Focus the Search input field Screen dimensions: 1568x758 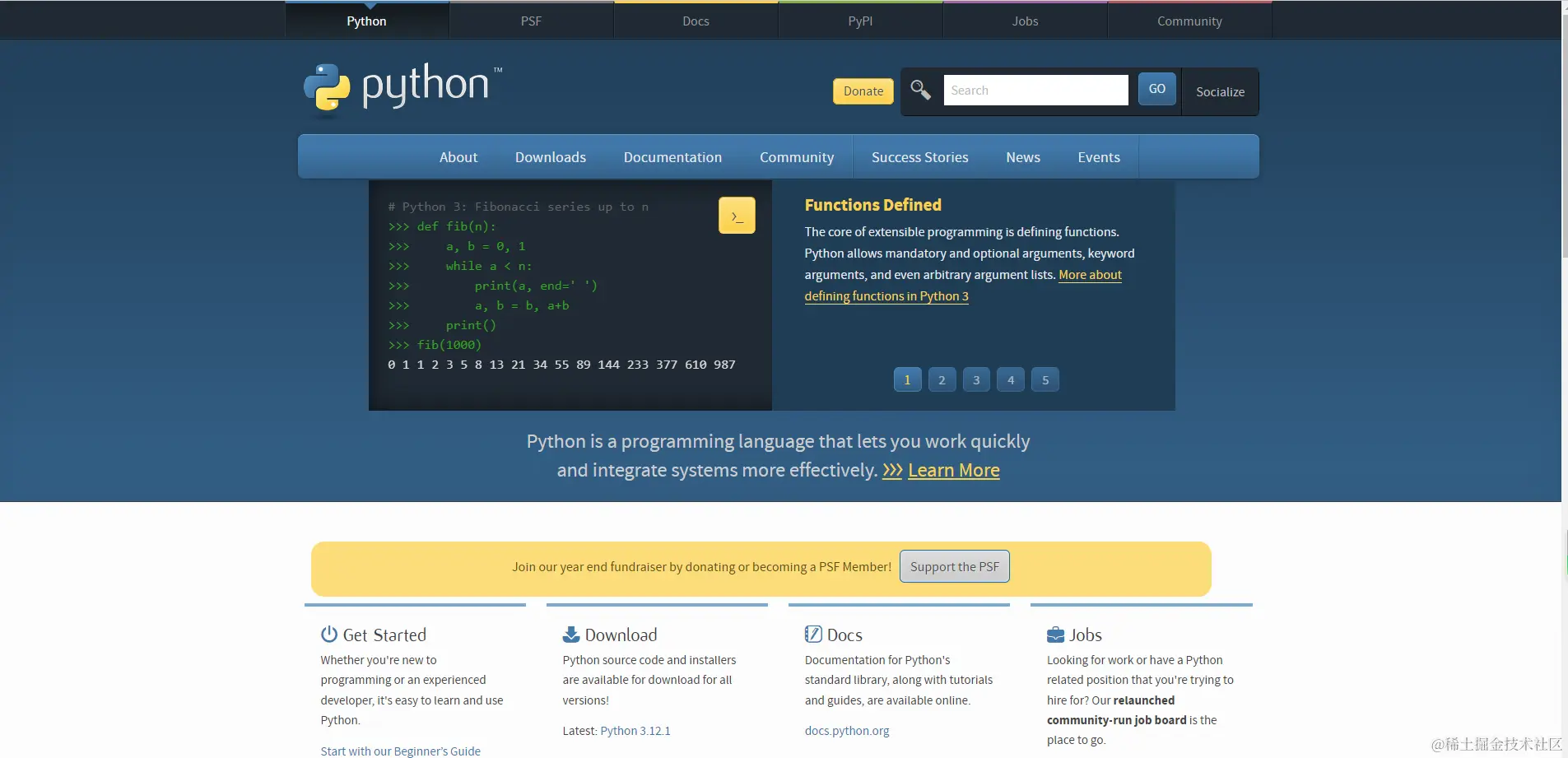click(1035, 90)
